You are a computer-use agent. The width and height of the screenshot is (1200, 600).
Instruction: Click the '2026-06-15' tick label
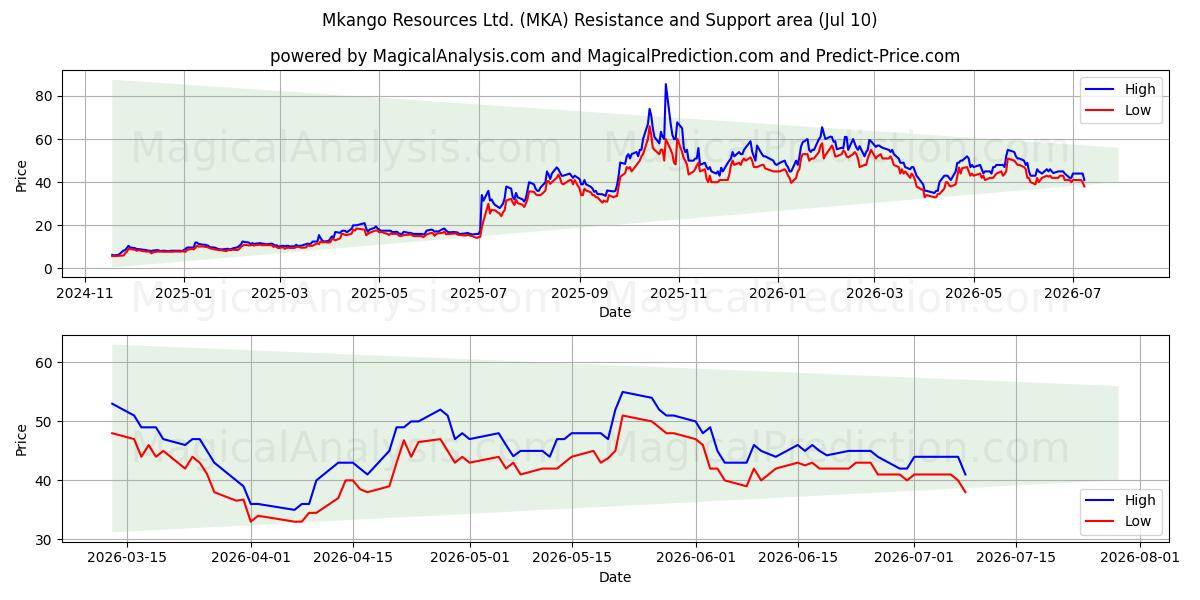pos(797,558)
